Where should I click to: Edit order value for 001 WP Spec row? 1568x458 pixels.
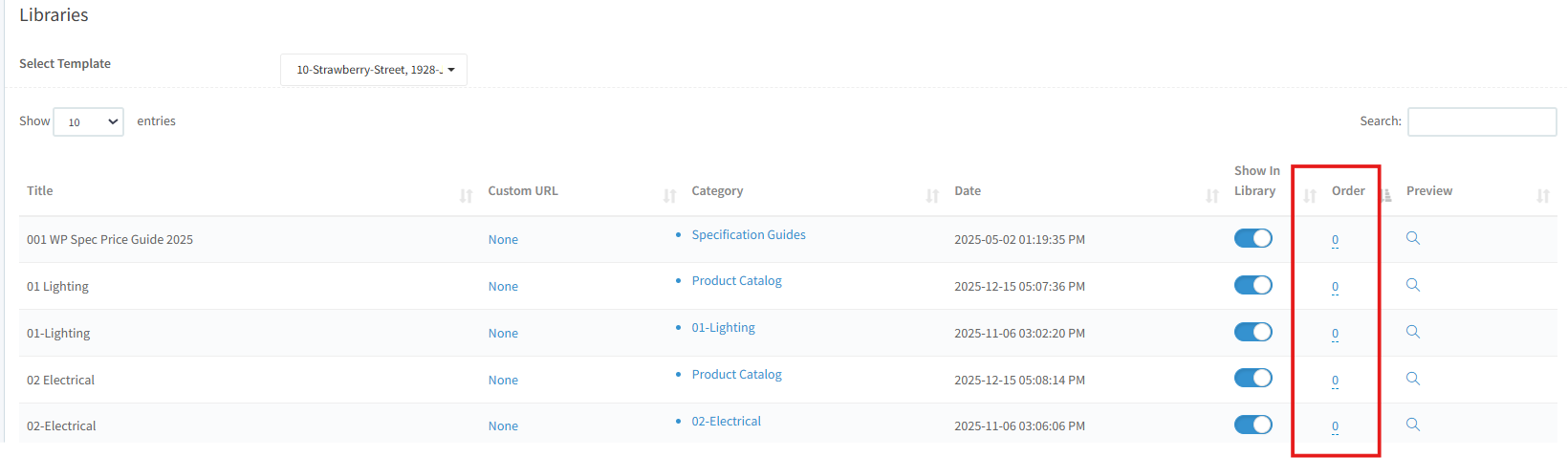tap(1335, 240)
